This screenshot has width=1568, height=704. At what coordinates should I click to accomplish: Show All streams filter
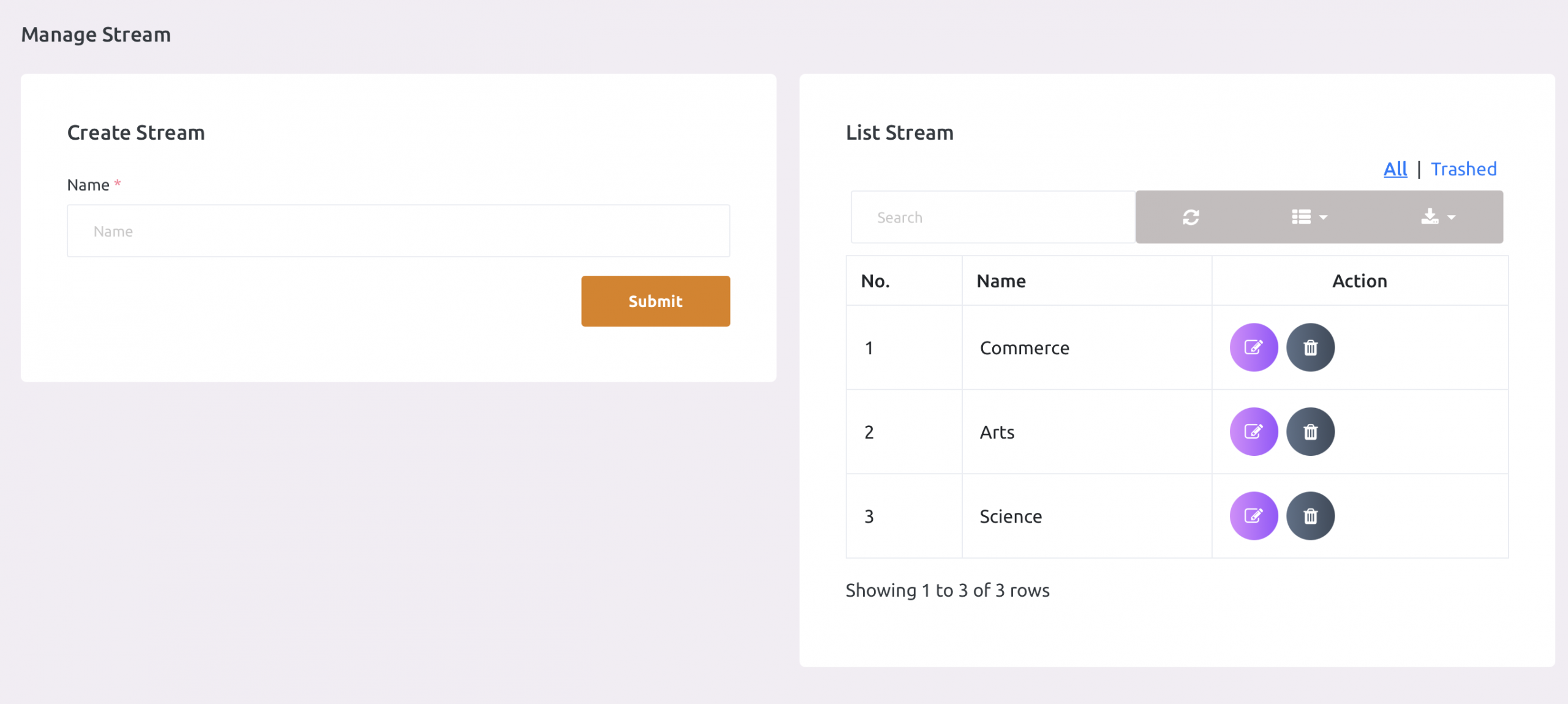pos(1395,169)
